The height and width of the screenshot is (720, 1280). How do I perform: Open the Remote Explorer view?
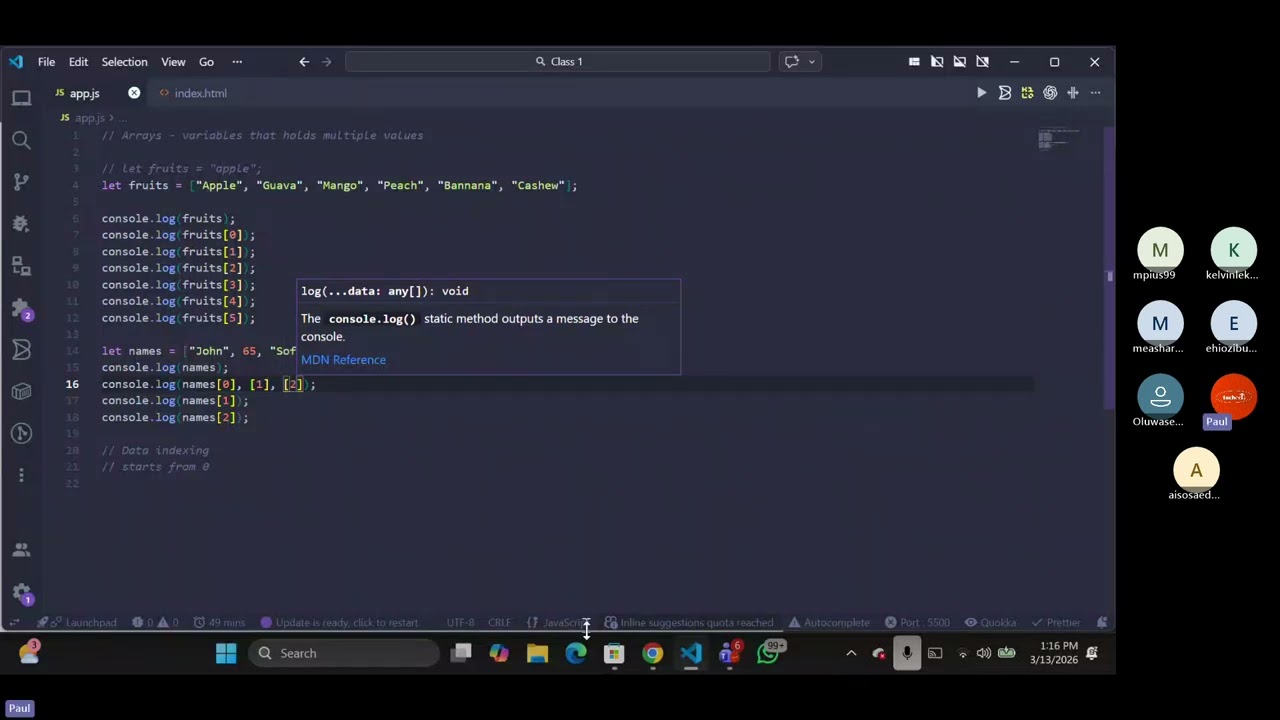pyautogui.click(x=21, y=266)
